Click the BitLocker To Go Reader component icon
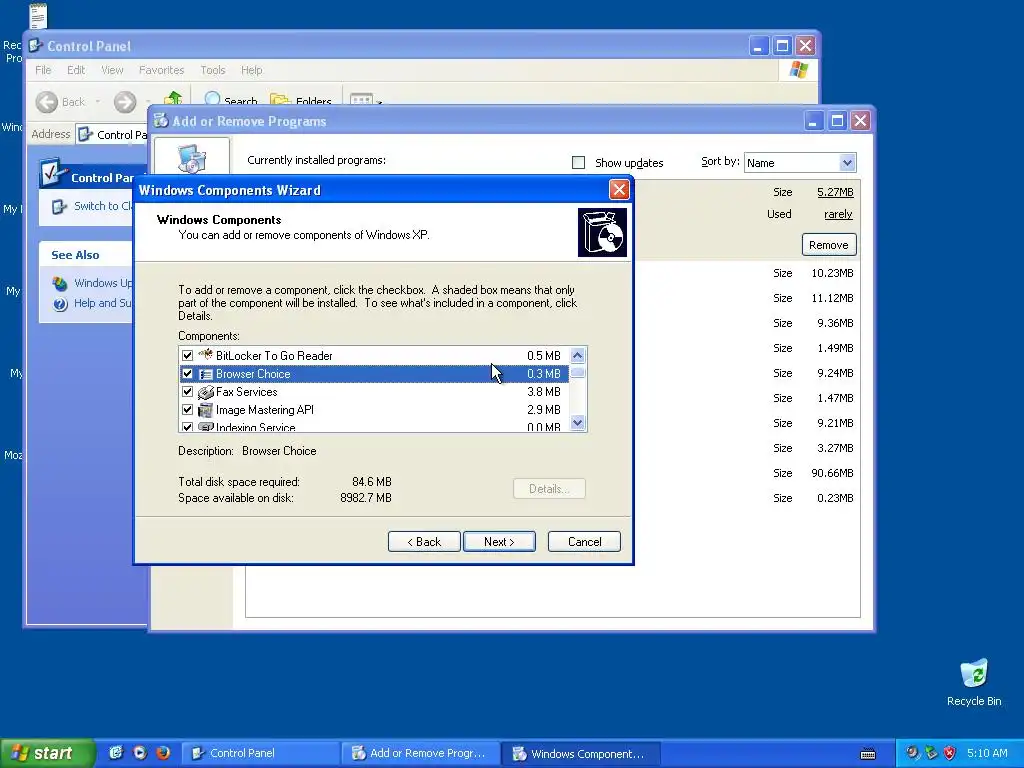Image resolution: width=1024 pixels, height=768 pixels. 206,355
